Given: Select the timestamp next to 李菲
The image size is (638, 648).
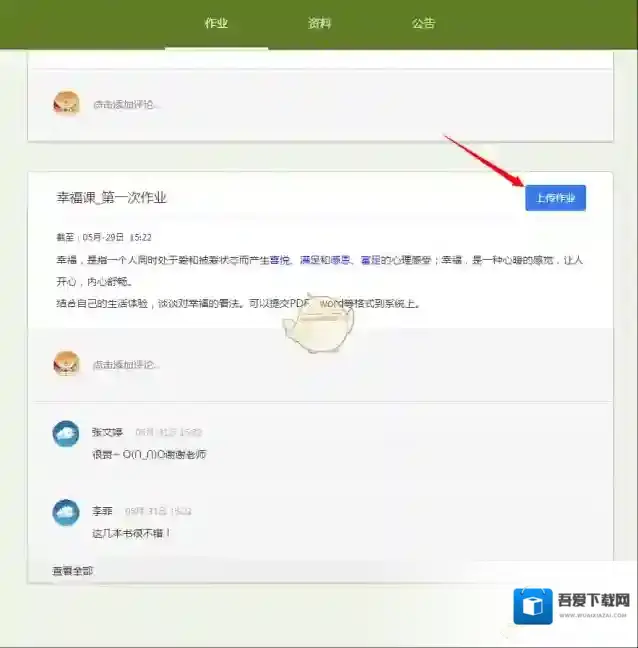Looking at the screenshot, I should (x=158, y=511).
